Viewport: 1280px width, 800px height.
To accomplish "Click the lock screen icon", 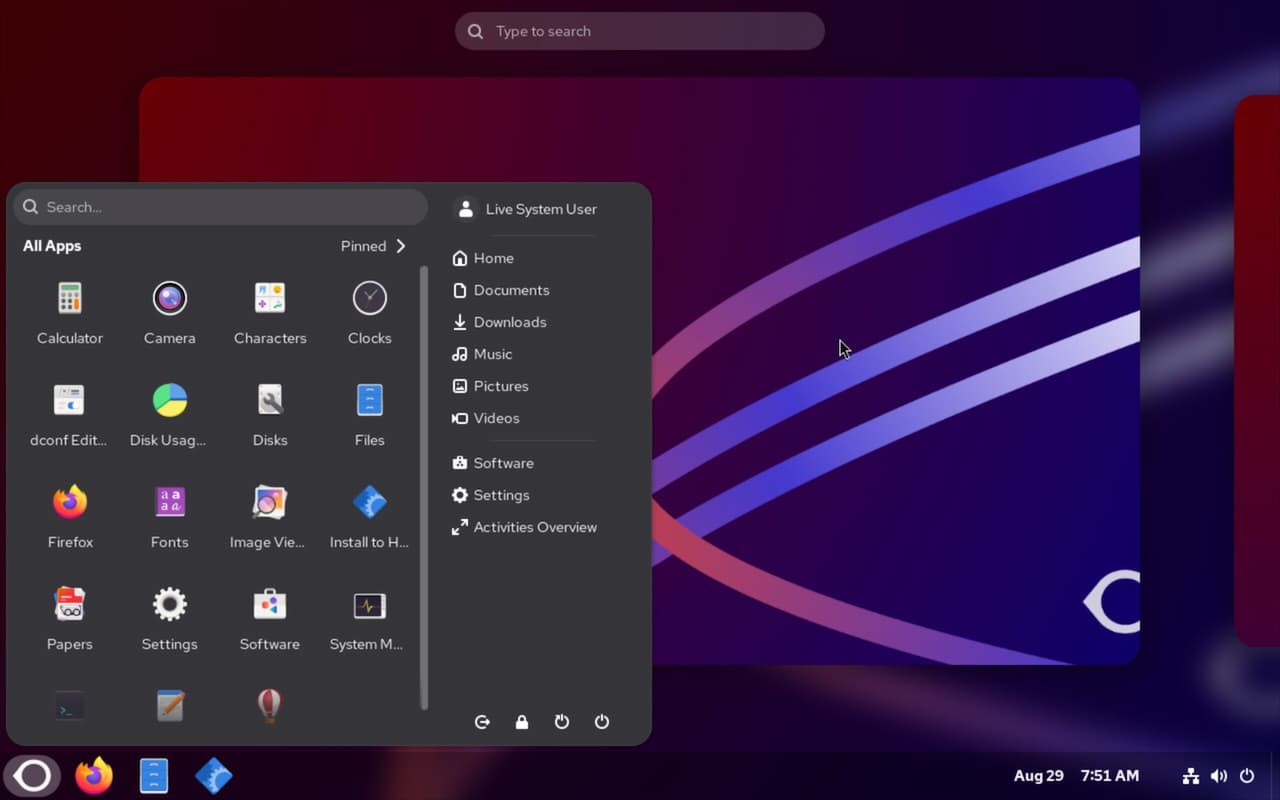I will 521,722.
